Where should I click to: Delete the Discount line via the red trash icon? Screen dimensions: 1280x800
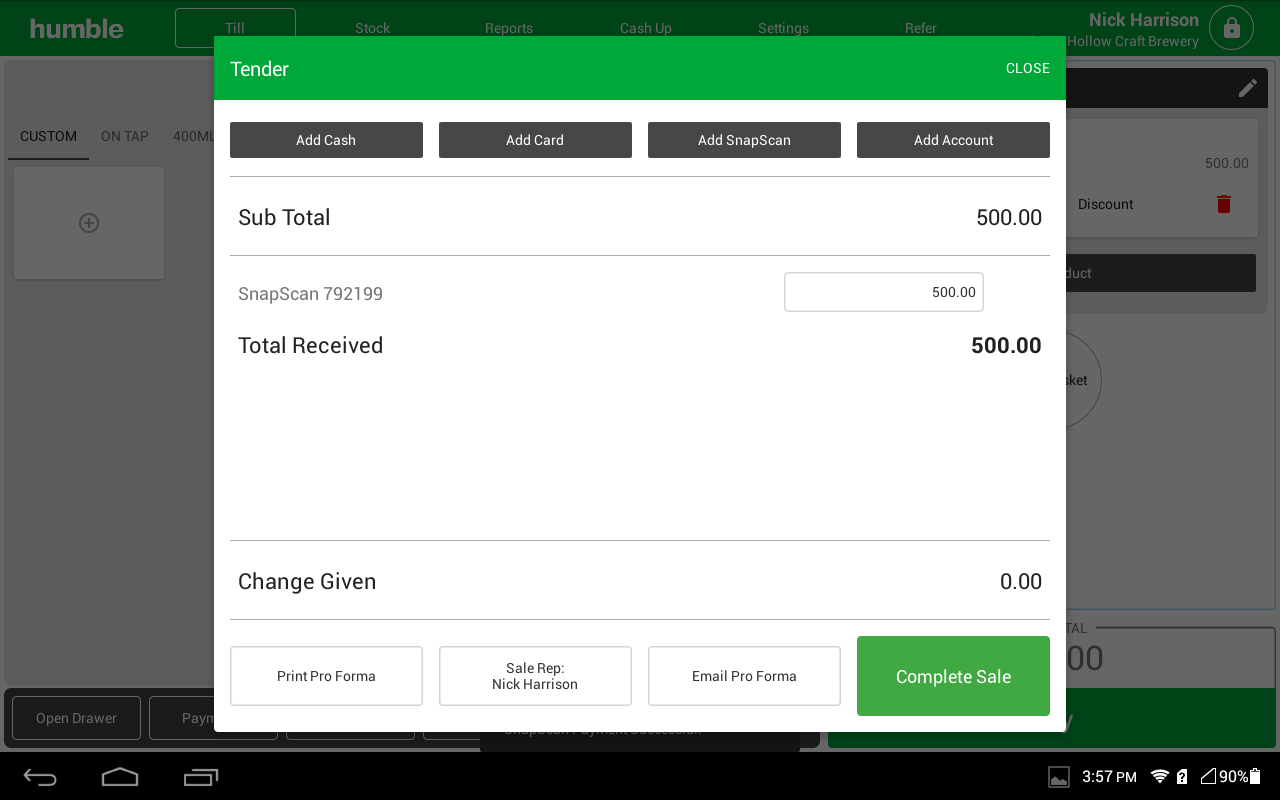point(1223,204)
